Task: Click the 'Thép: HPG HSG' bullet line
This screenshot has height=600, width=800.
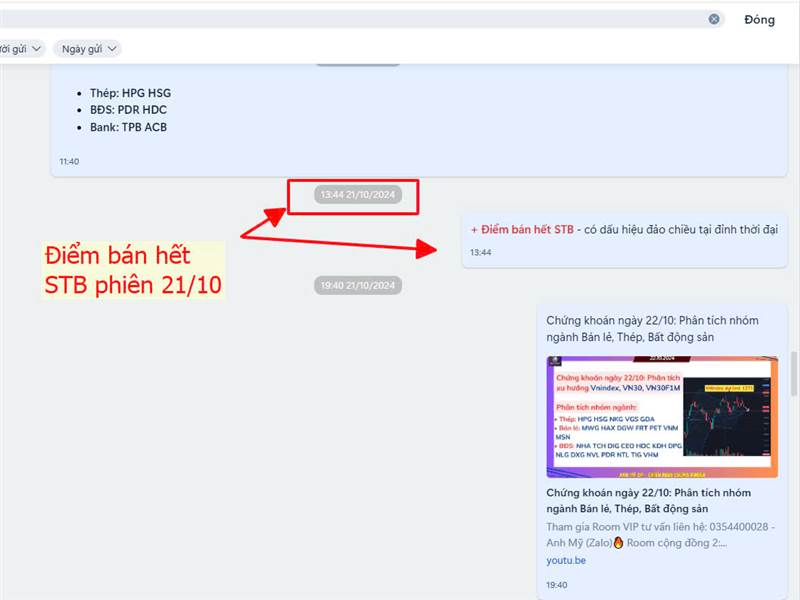Action: point(130,93)
